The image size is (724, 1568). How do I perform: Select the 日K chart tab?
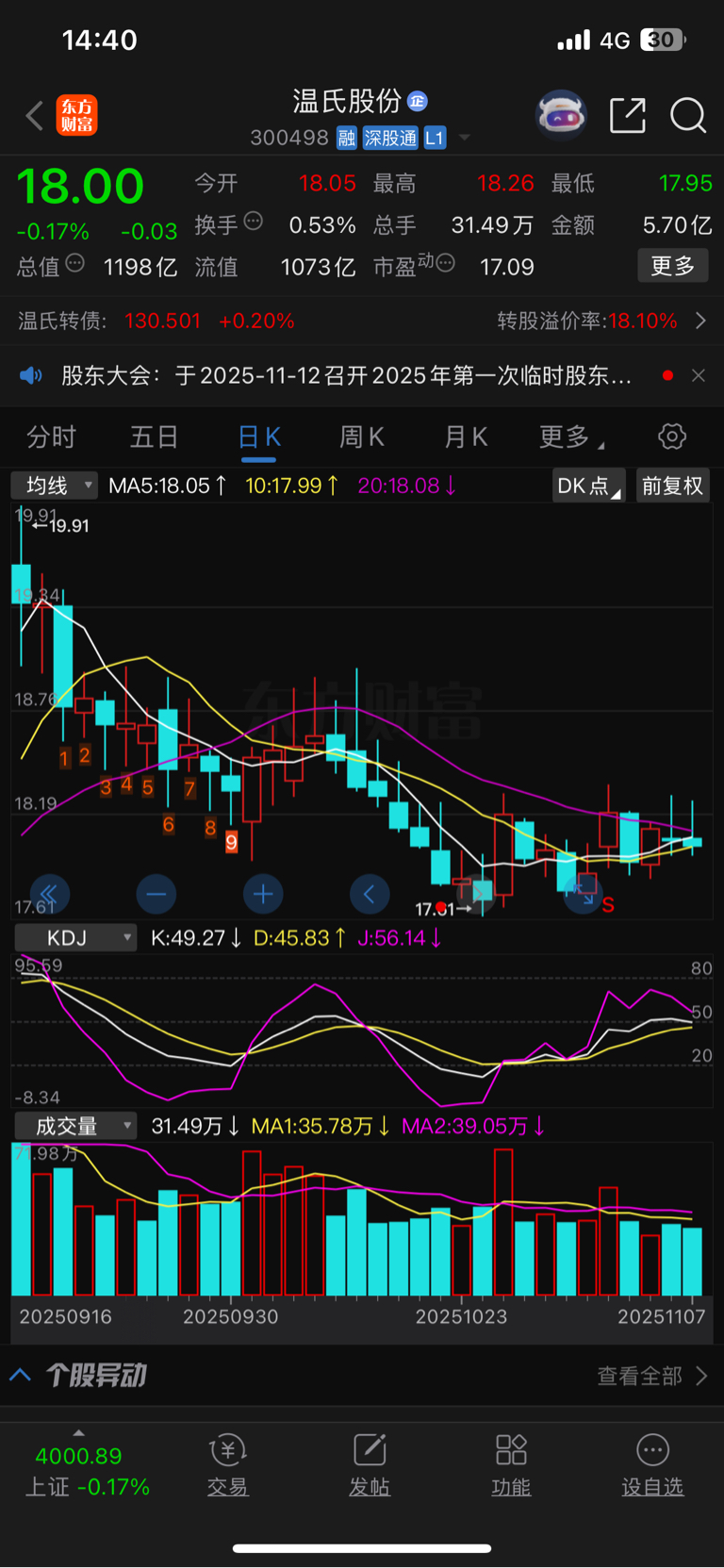click(258, 437)
